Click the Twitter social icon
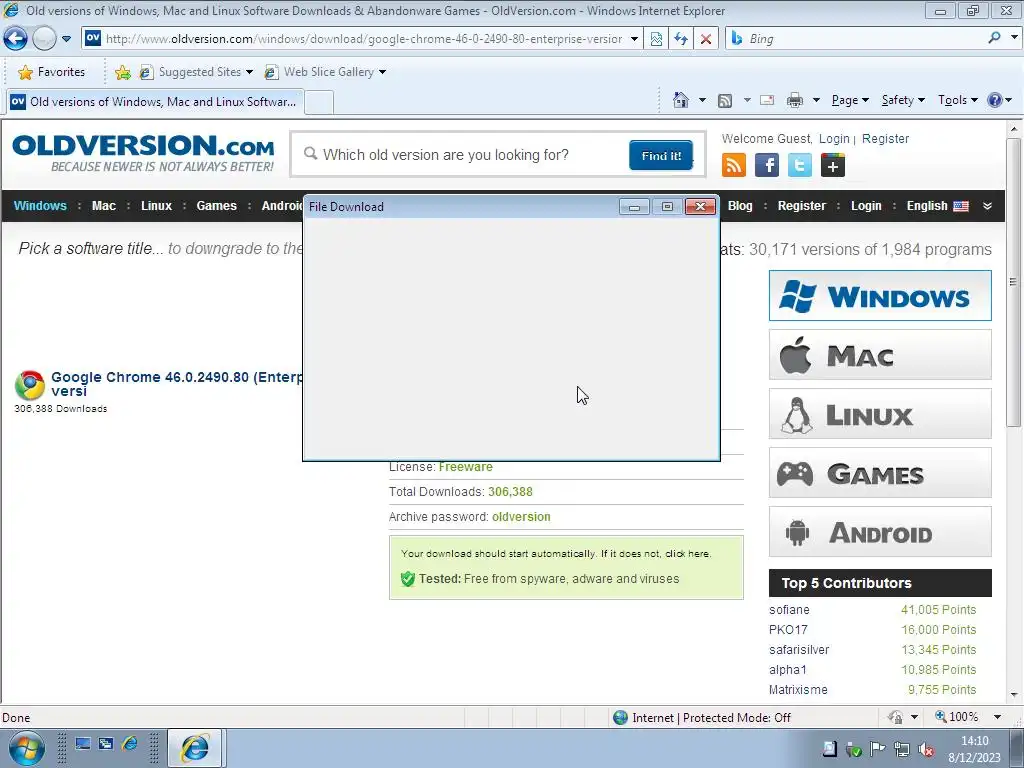This screenshot has width=1024, height=768. [800, 165]
